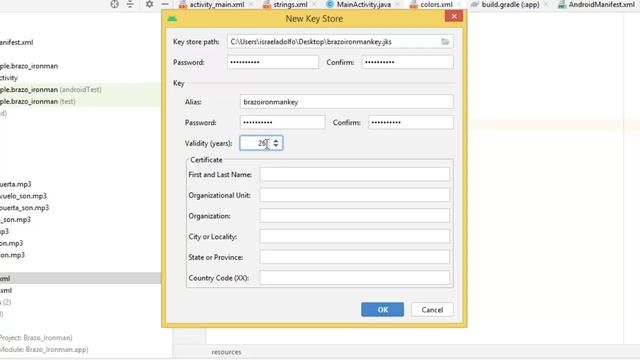Click the build.gradle tab icon
This screenshot has width=640, height=360.
point(475,4)
